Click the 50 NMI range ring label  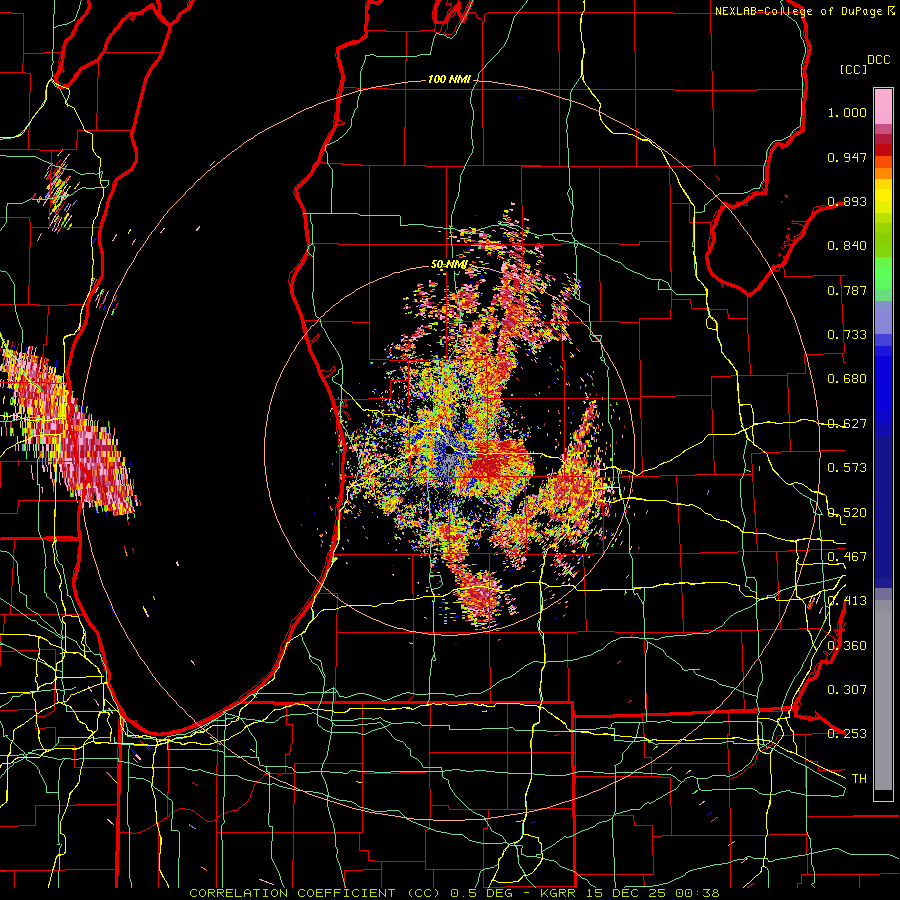click(449, 264)
